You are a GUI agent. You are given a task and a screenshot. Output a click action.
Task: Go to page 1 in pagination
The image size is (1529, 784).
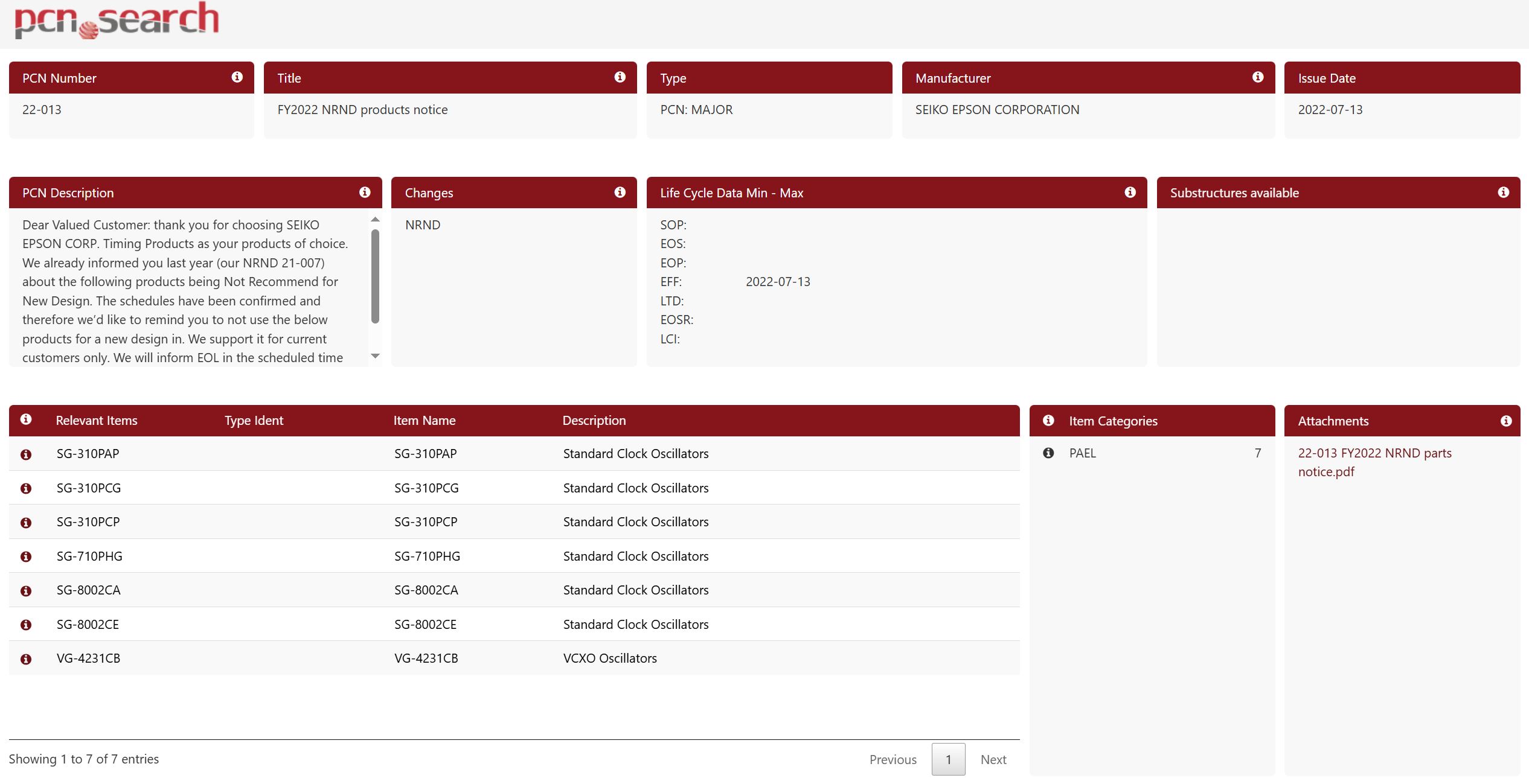coord(947,759)
